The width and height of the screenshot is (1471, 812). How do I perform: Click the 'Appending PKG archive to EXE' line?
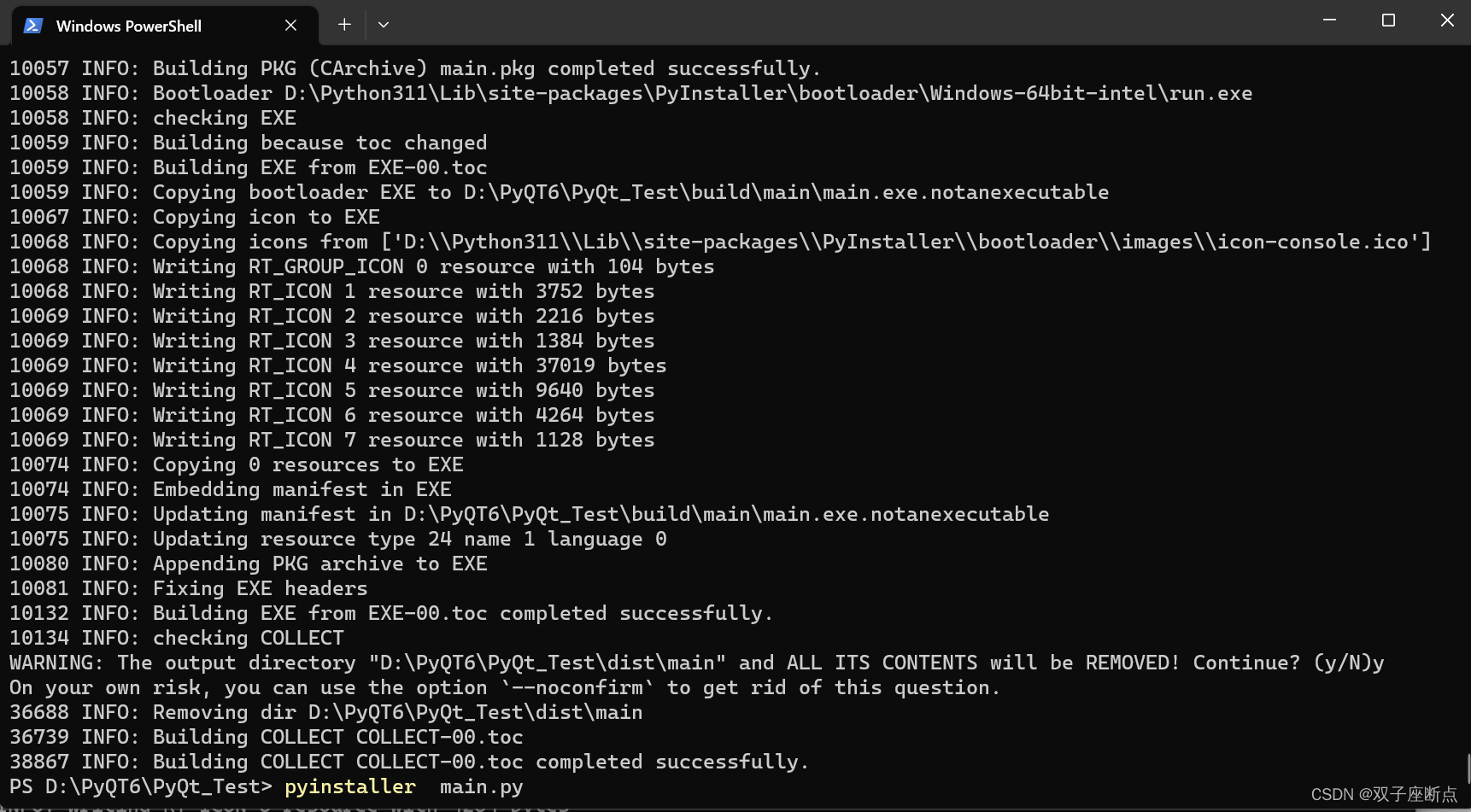[x=249, y=564]
